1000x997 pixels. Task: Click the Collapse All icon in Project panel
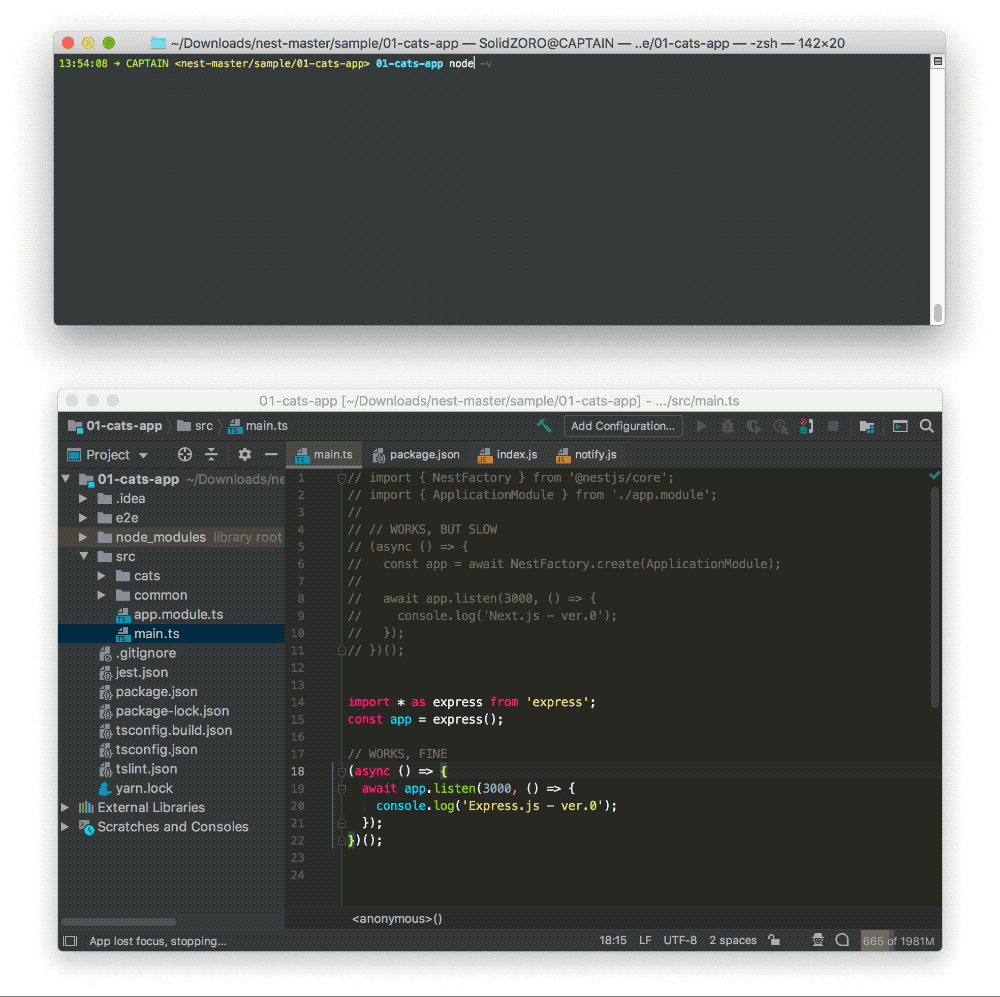coord(211,454)
